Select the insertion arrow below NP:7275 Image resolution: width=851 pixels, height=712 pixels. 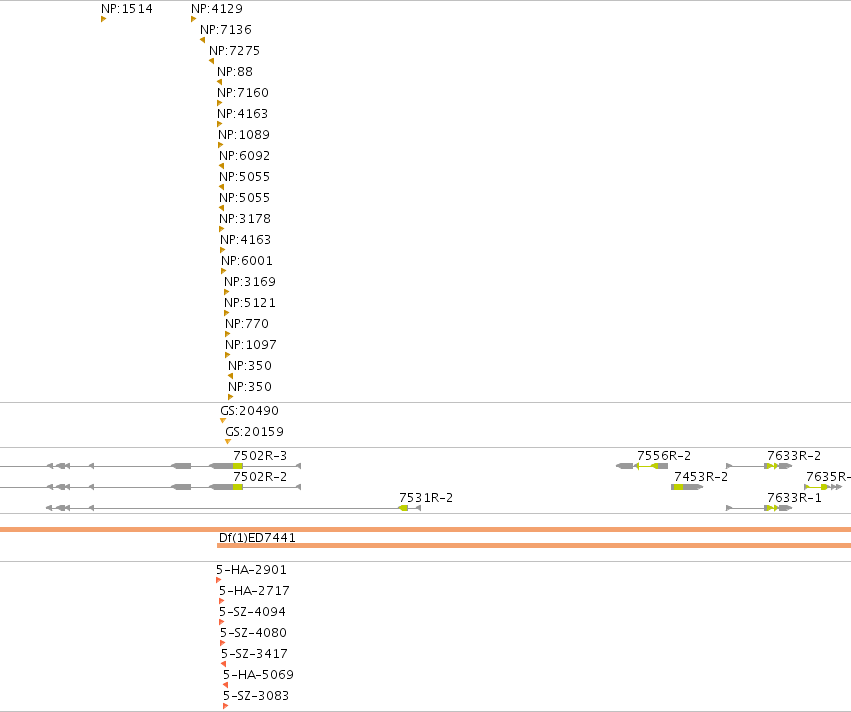coord(212,61)
